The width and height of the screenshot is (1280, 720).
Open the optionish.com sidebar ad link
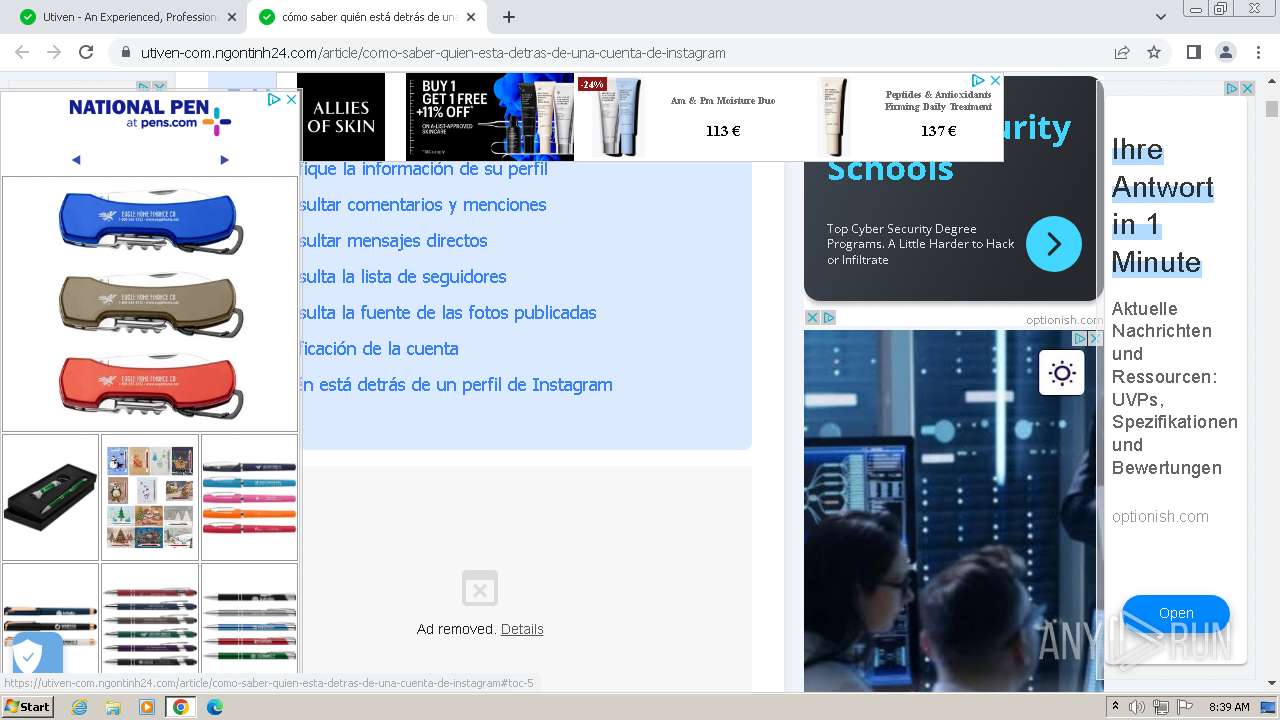pos(1160,517)
